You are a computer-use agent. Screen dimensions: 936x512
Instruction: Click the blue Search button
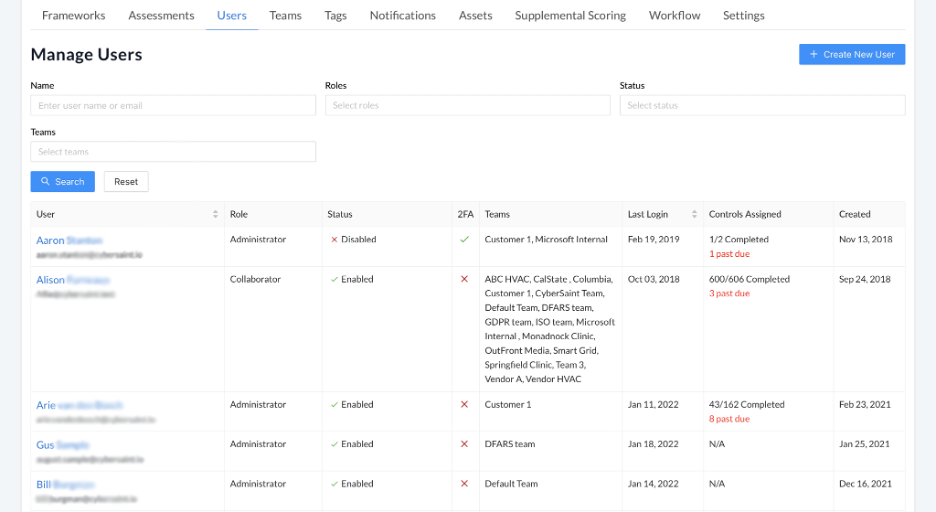(63, 182)
